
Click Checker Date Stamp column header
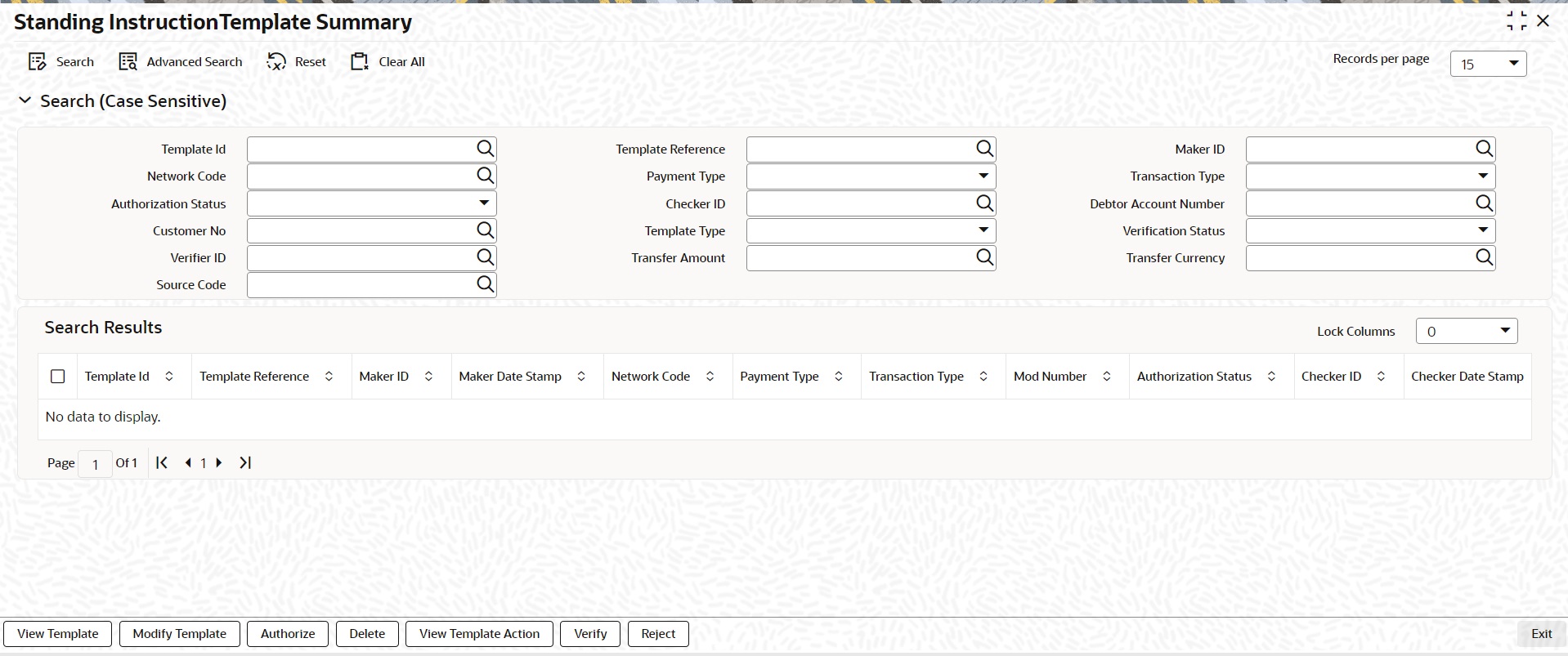click(1467, 377)
